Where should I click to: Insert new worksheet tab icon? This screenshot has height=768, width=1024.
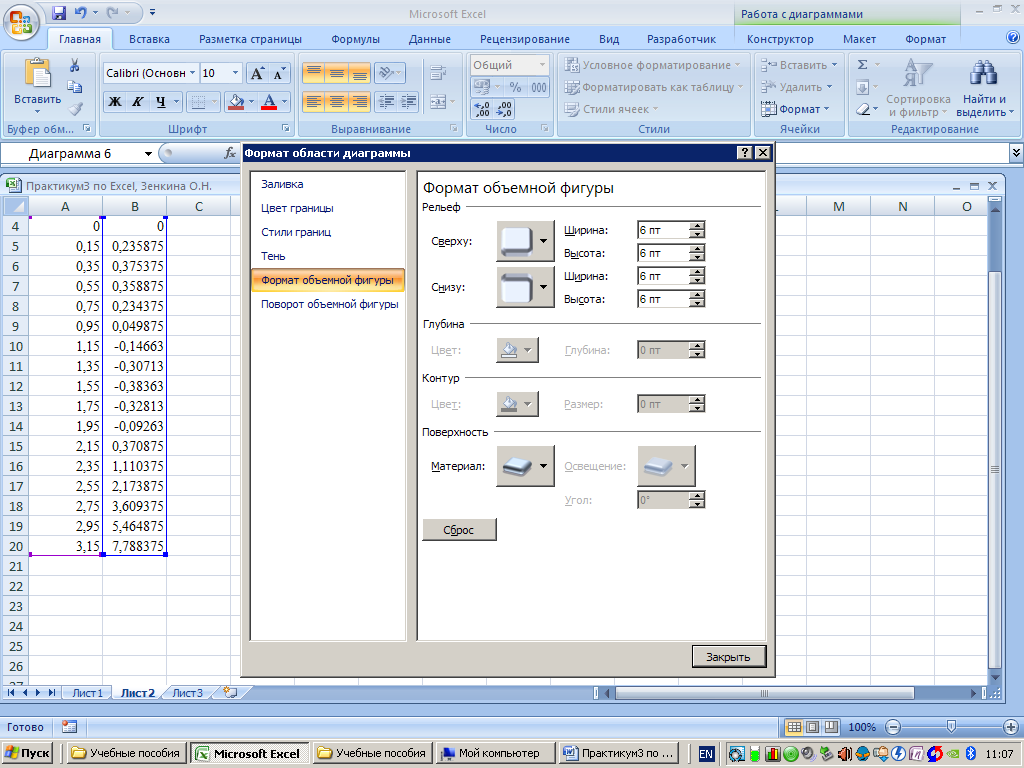(230, 693)
